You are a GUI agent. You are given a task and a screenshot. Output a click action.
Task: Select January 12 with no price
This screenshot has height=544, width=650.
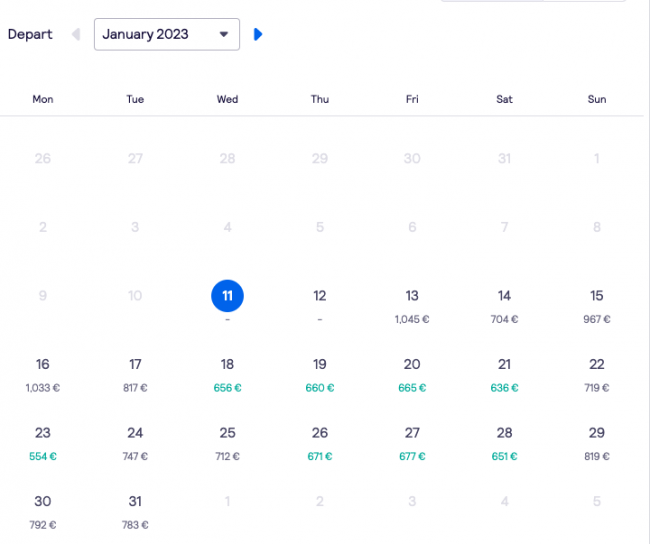tap(320, 306)
